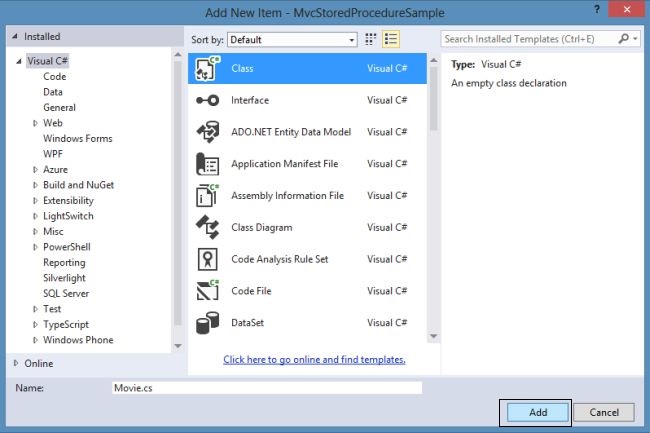Expand the Online section
Screen dimensions: 650x433
(x=16, y=363)
